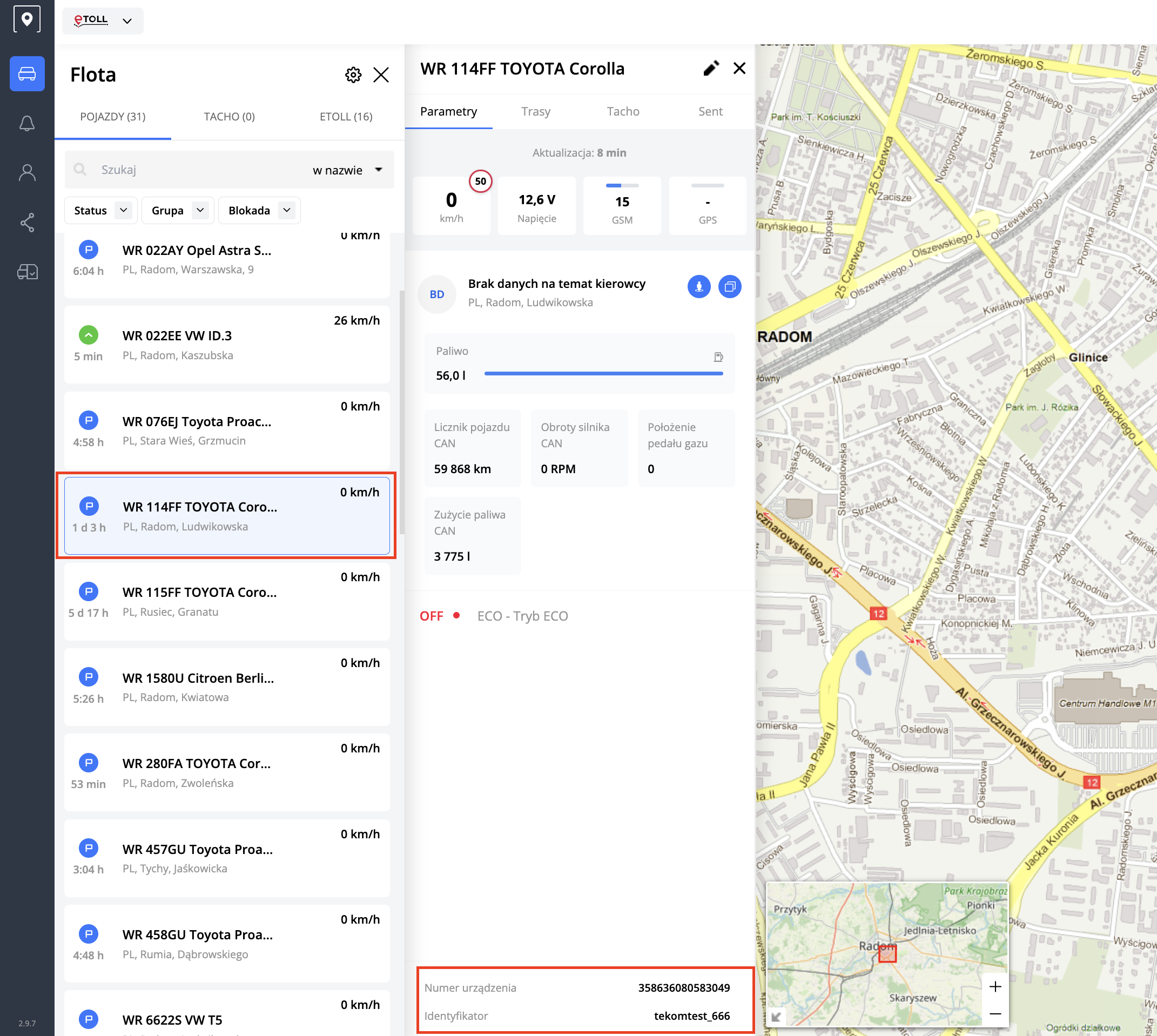Viewport: 1157px width, 1036px height.
Task: Click the GPS signal bar
Action: coord(708,186)
